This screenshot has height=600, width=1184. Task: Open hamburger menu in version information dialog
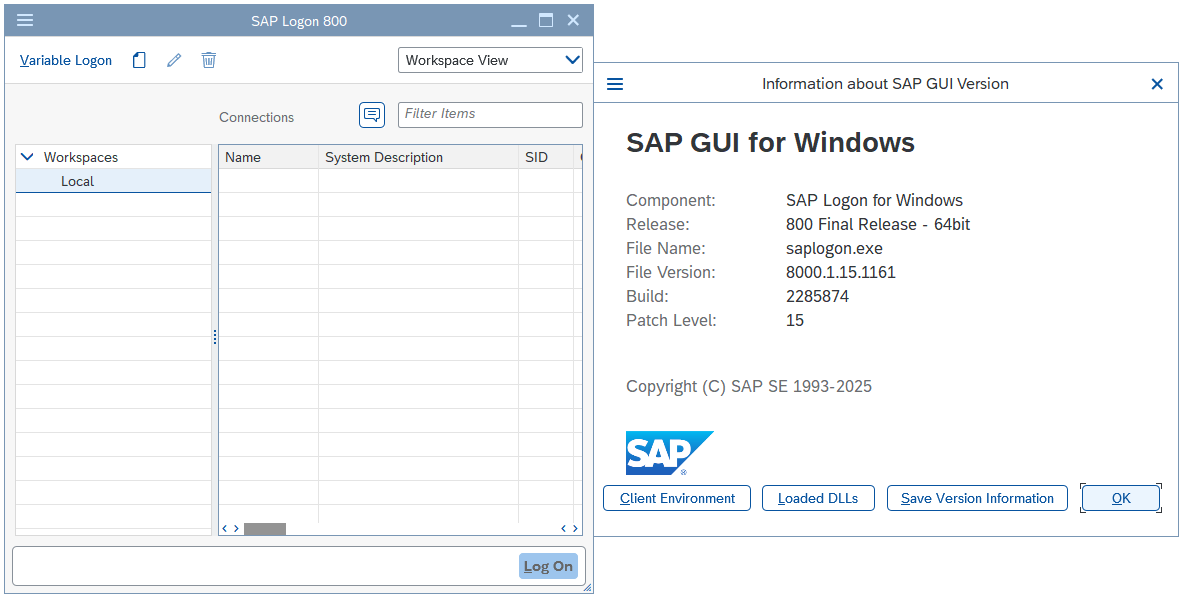pos(615,84)
